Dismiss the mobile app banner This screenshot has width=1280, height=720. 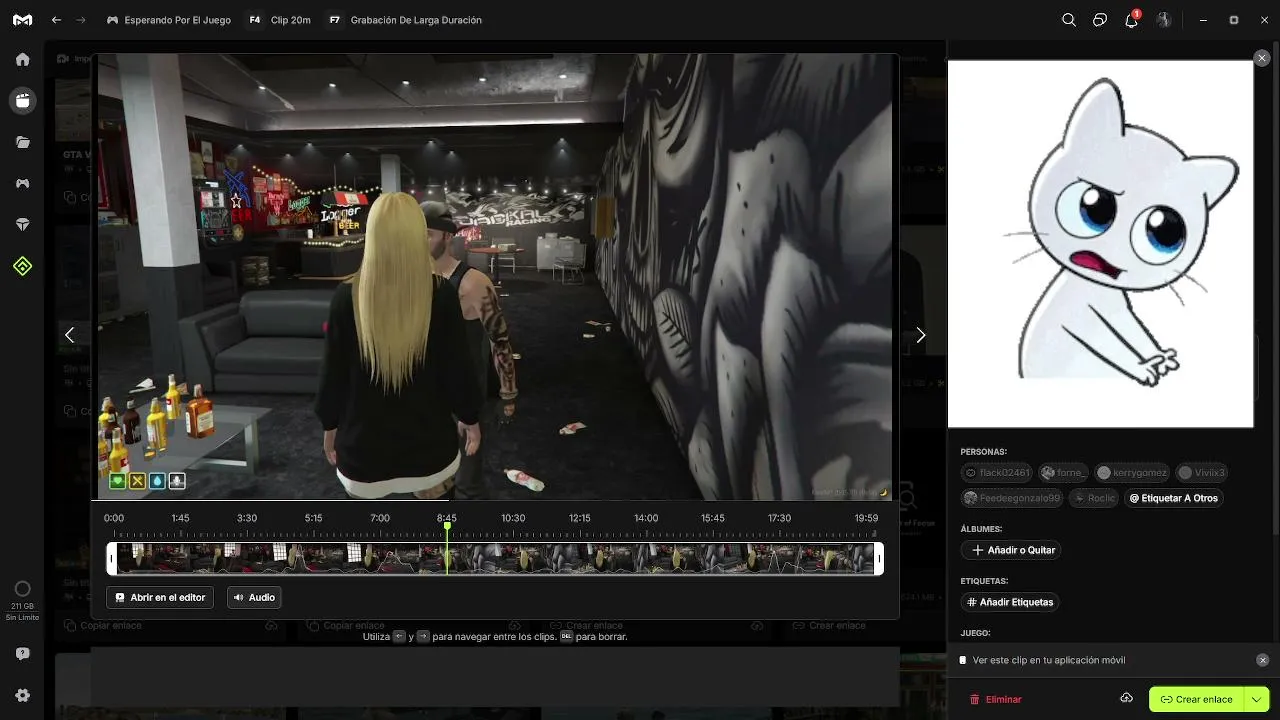1262,660
